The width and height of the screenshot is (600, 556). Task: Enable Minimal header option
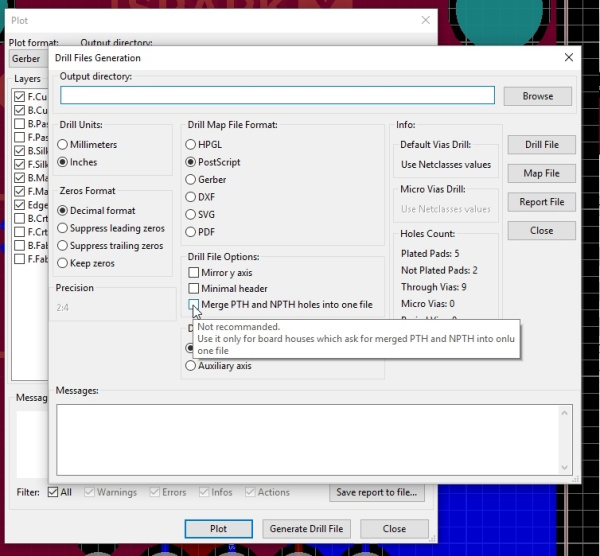pyautogui.click(x=228, y=289)
